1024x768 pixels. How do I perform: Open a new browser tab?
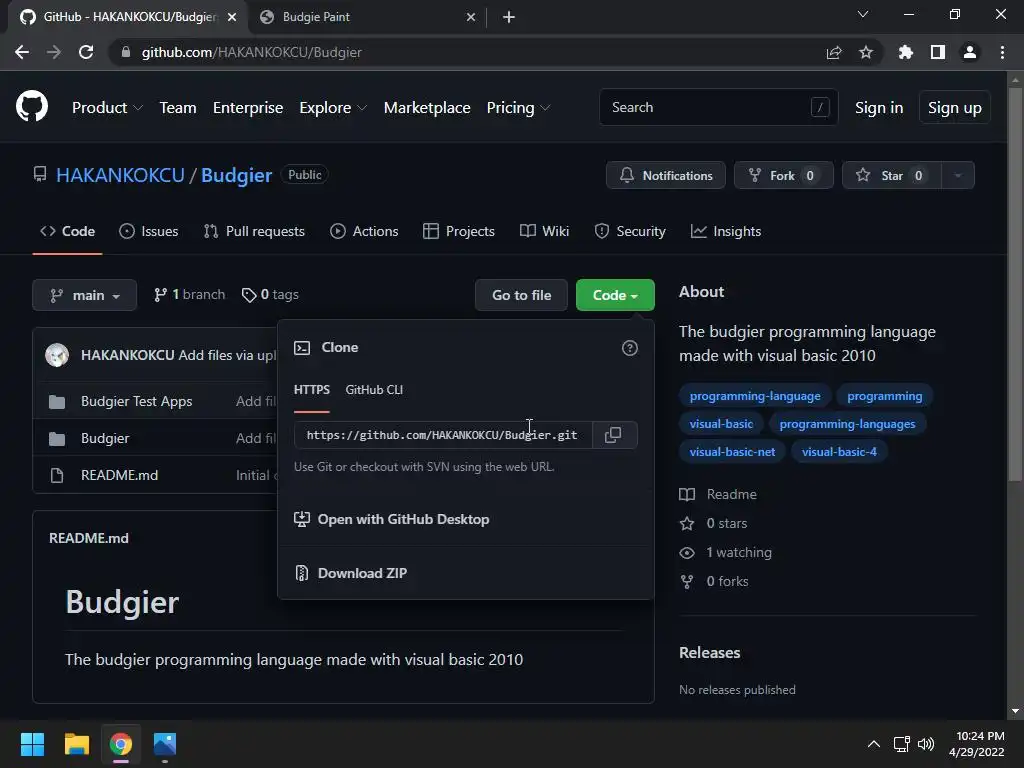(x=509, y=17)
